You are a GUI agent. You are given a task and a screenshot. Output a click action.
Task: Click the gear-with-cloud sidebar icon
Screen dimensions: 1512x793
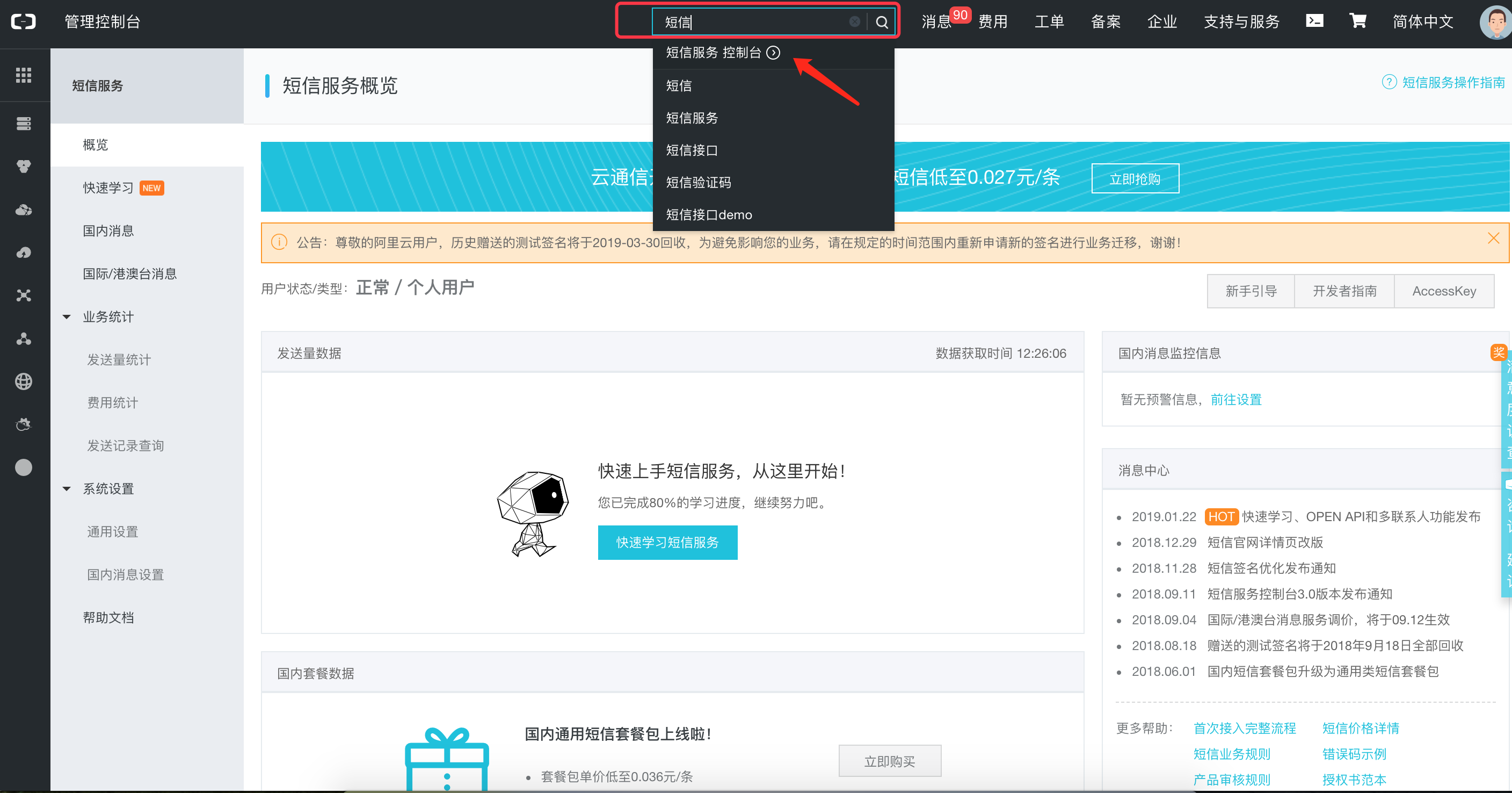click(x=24, y=424)
